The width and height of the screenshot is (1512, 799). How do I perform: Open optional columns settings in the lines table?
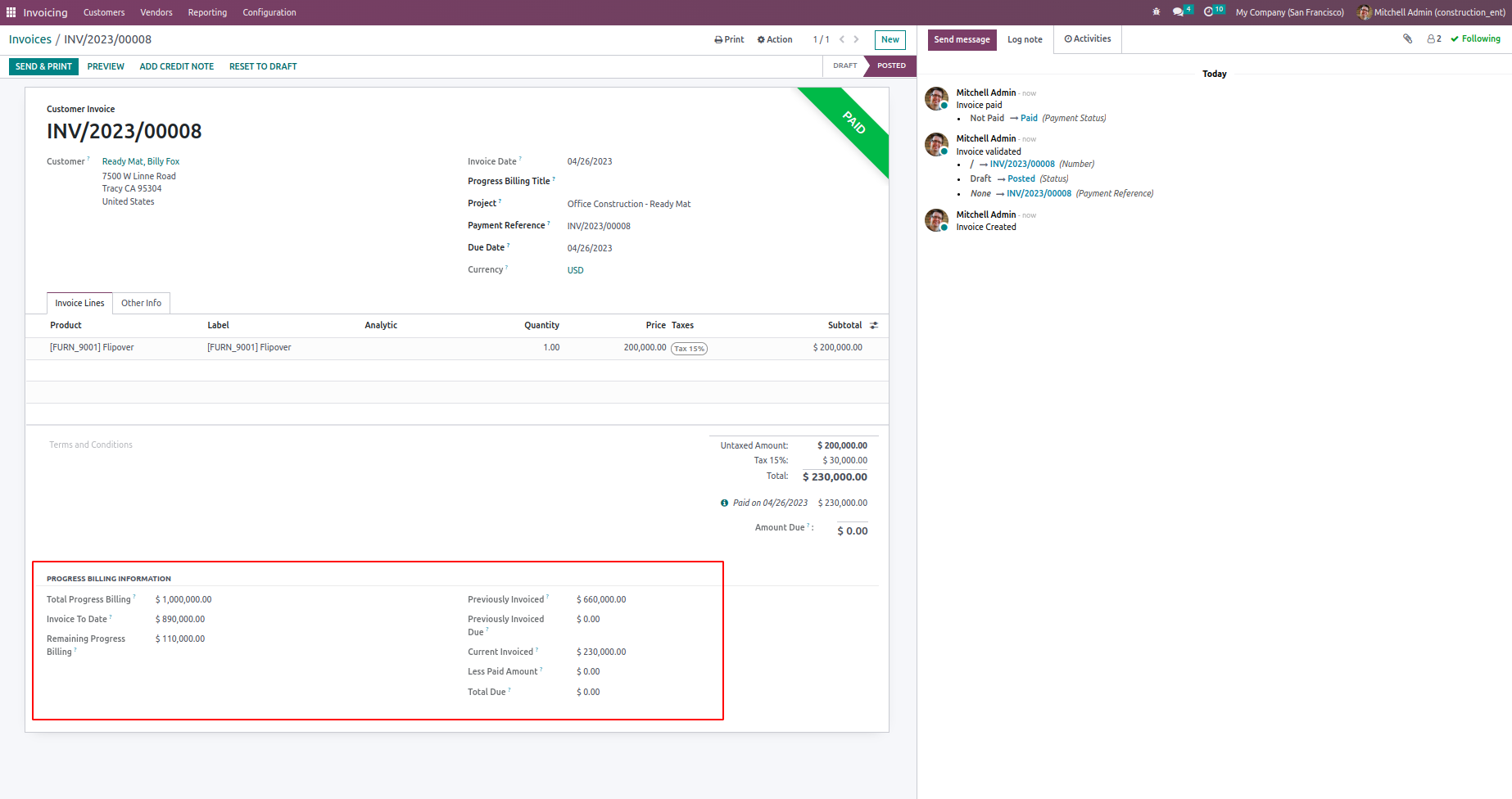pyautogui.click(x=874, y=325)
